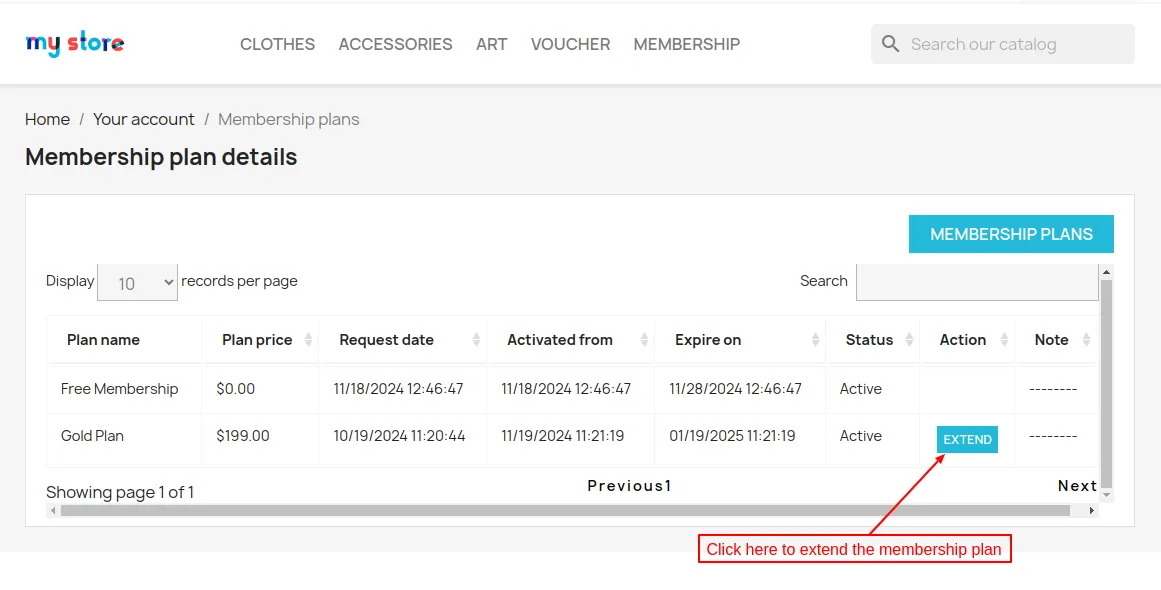Click the Membership Plans button
Viewport: 1161px width, 590px height.
[1011, 234]
